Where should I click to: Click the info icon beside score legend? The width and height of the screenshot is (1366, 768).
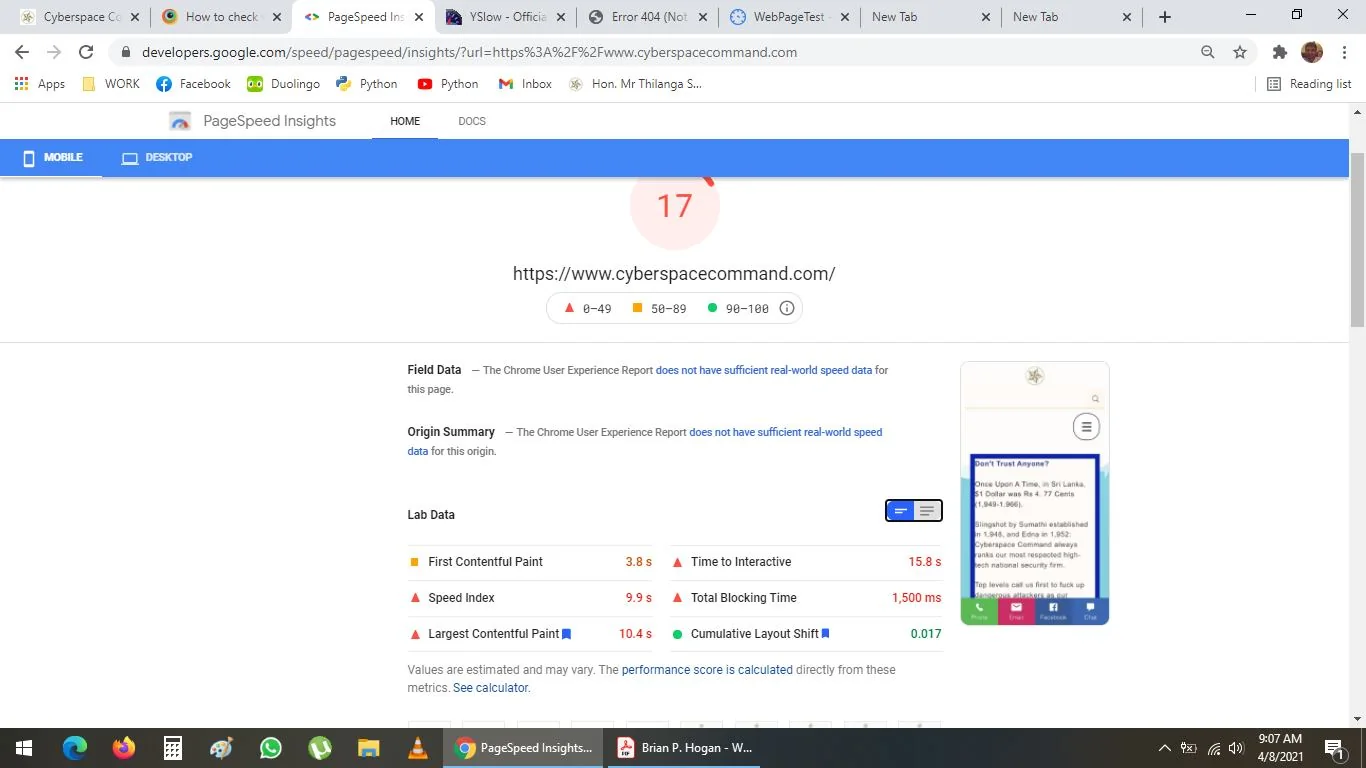pos(787,308)
